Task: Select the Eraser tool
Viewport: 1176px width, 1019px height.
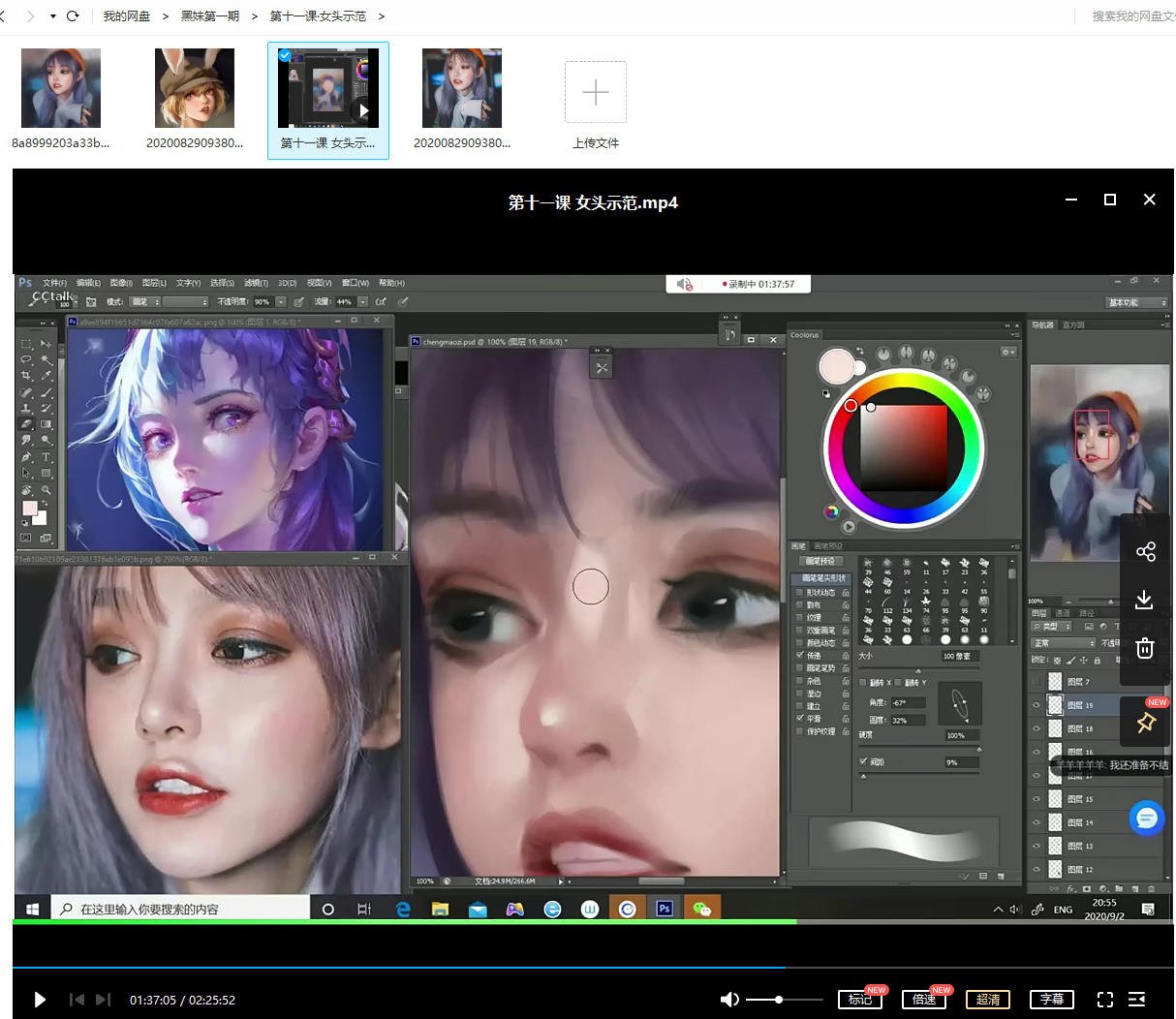Action: pos(26,423)
